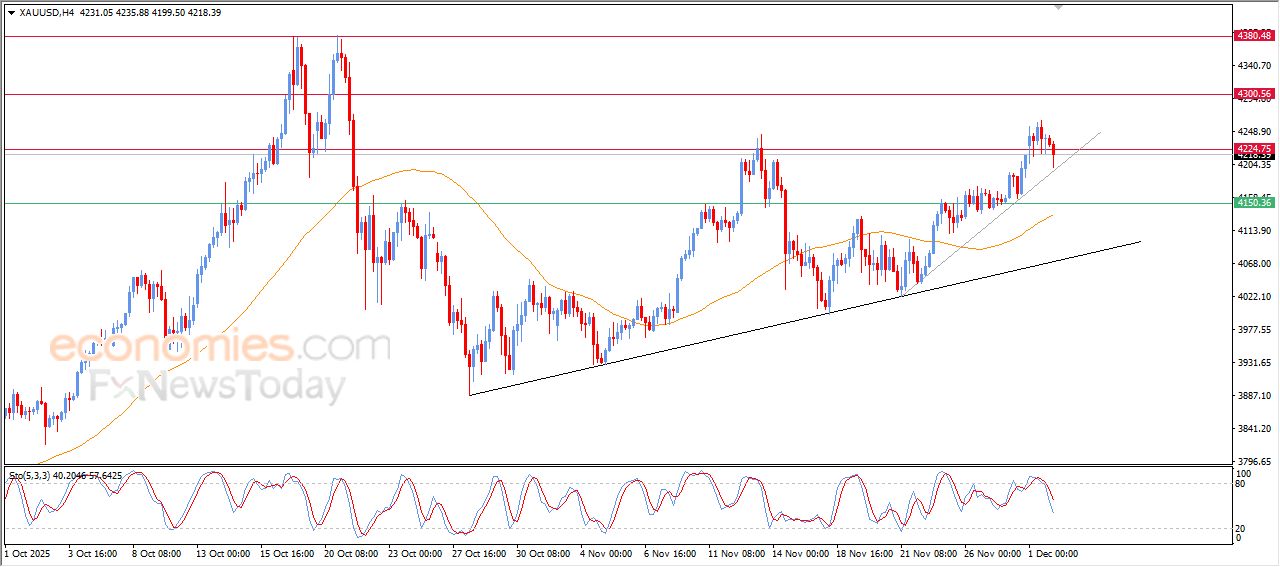This screenshot has height=567, width=1280.
Task: Click the red 4300.56 price label
Action: click(x=1253, y=94)
